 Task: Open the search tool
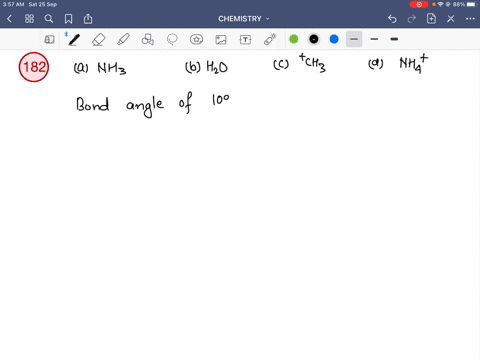coord(49,19)
